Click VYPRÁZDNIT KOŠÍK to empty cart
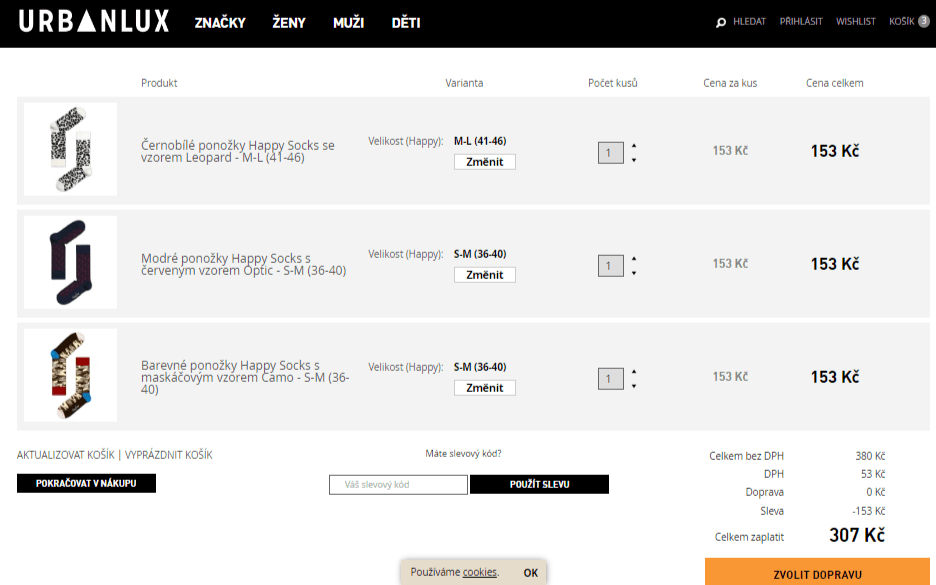Viewport: 936px width, 585px height. coord(168,455)
